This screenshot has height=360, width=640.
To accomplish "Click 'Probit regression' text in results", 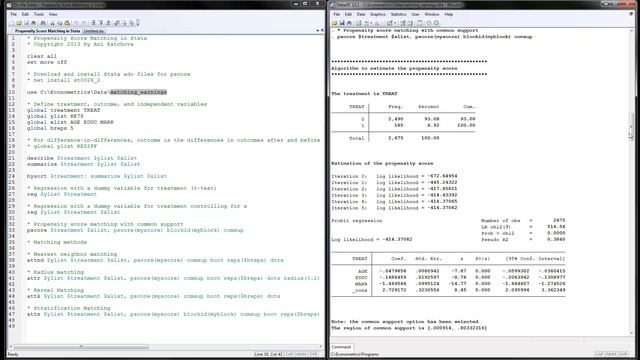I will [357, 221].
